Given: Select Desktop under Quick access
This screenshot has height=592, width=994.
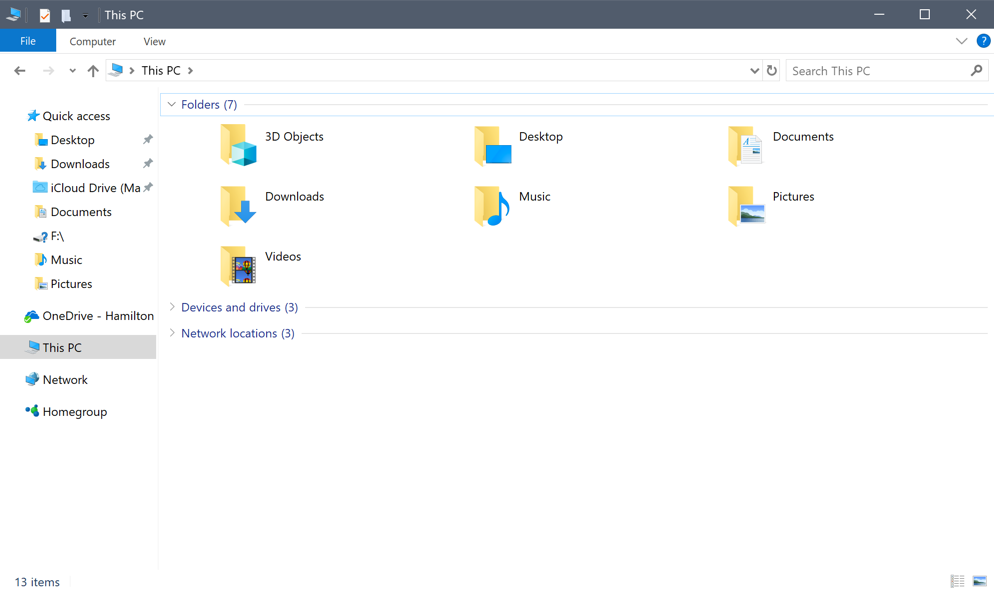Looking at the screenshot, I should click(73, 140).
